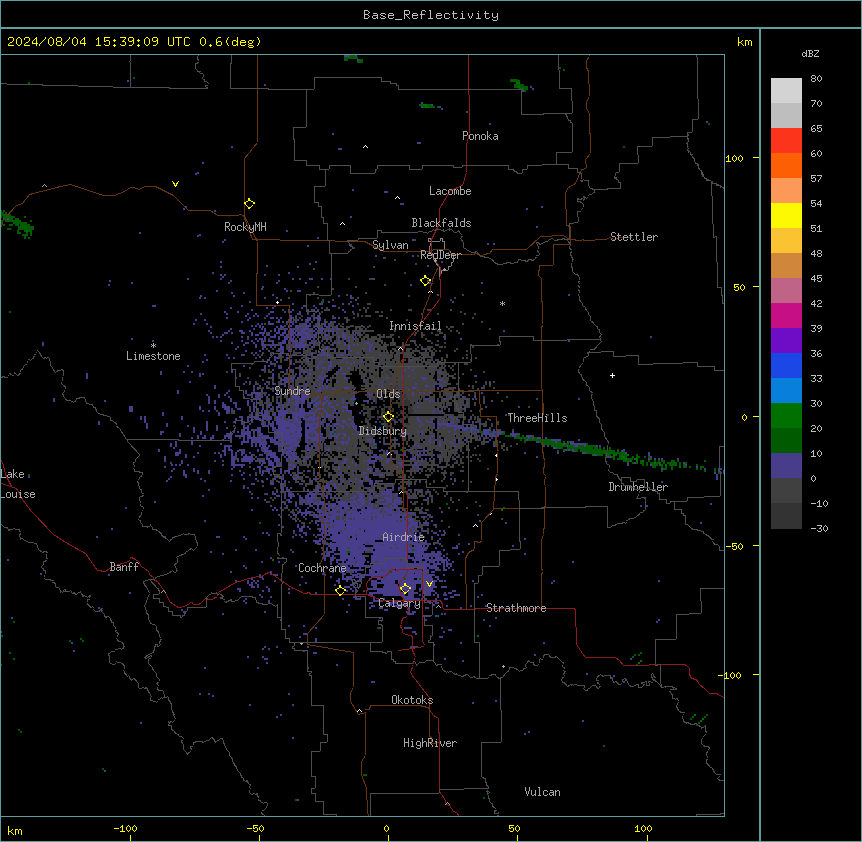Click the yellow v marker east of Calgary
The width and height of the screenshot is (862, 842).
click(429, 584)
